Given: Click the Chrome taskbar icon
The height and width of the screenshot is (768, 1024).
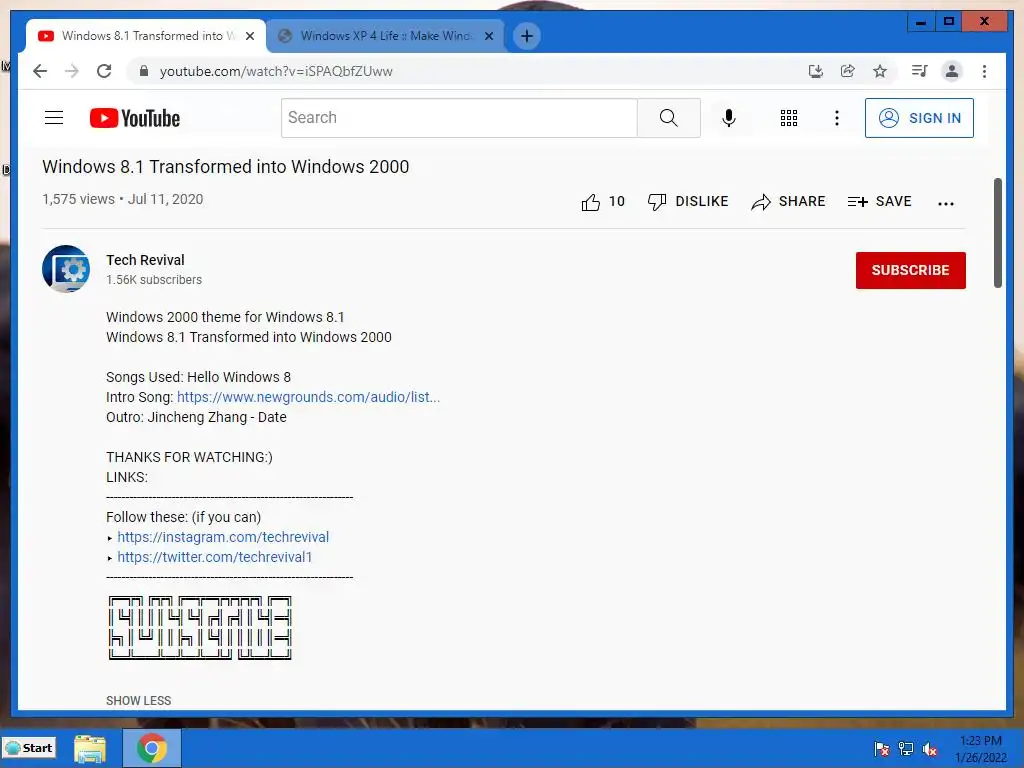Looking at the screenshot, I should (x=152, y=748).
